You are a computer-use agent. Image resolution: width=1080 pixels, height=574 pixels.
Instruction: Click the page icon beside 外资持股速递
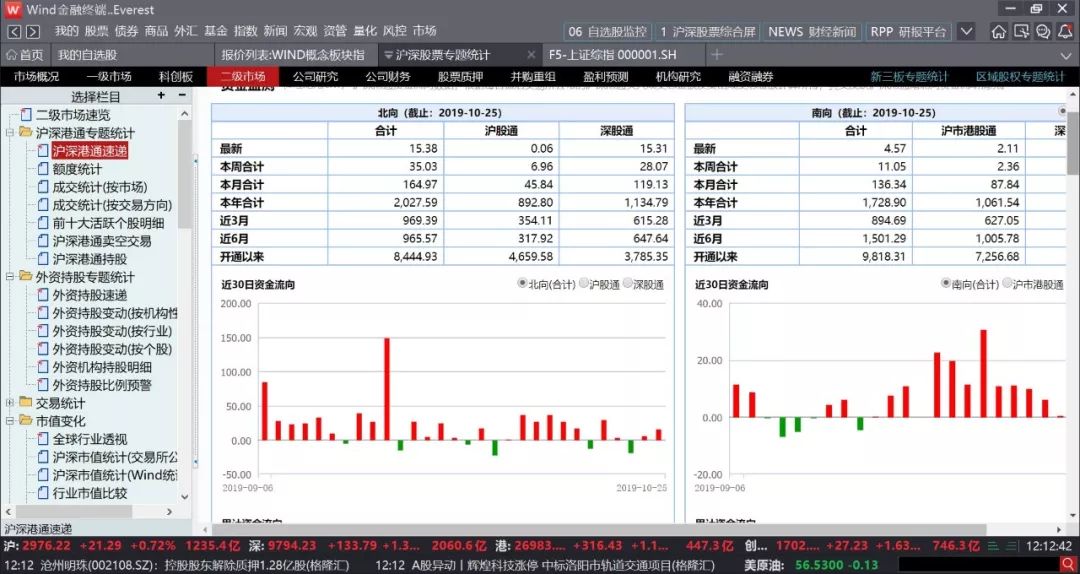point(43,295)
